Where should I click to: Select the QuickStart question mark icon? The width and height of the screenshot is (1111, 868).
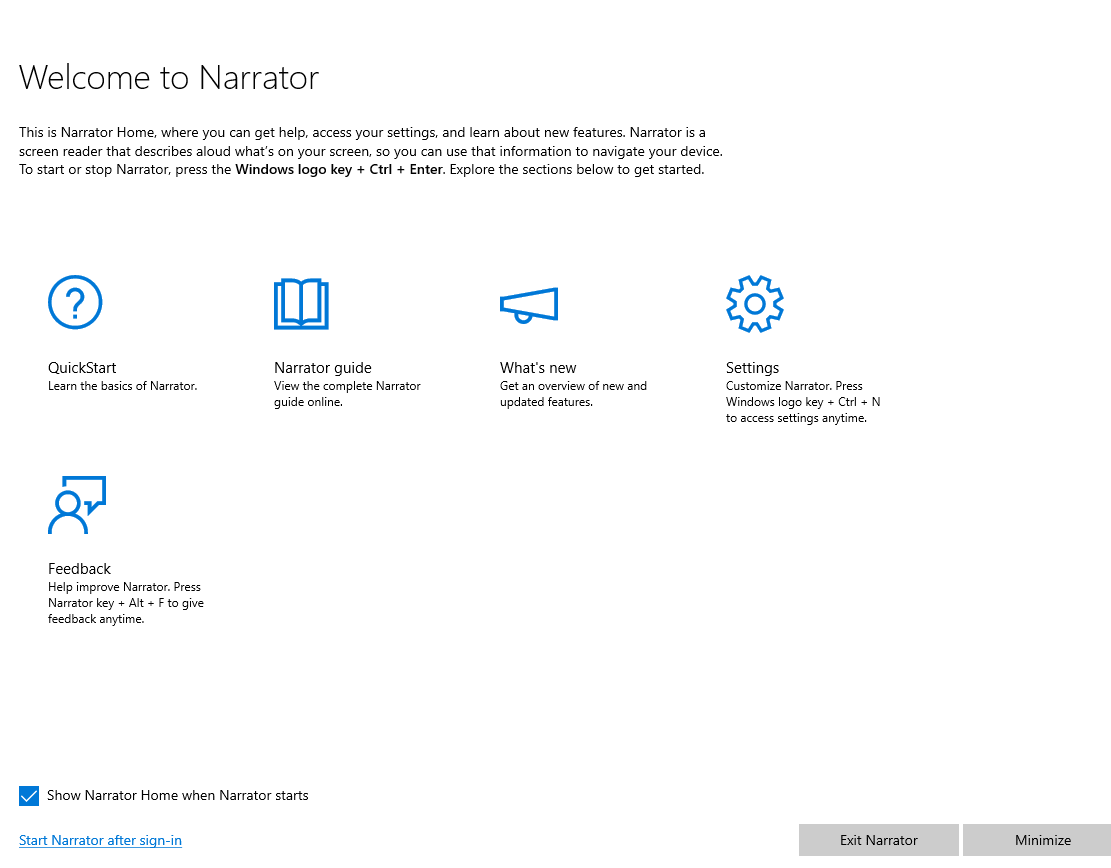pos(75,302)
